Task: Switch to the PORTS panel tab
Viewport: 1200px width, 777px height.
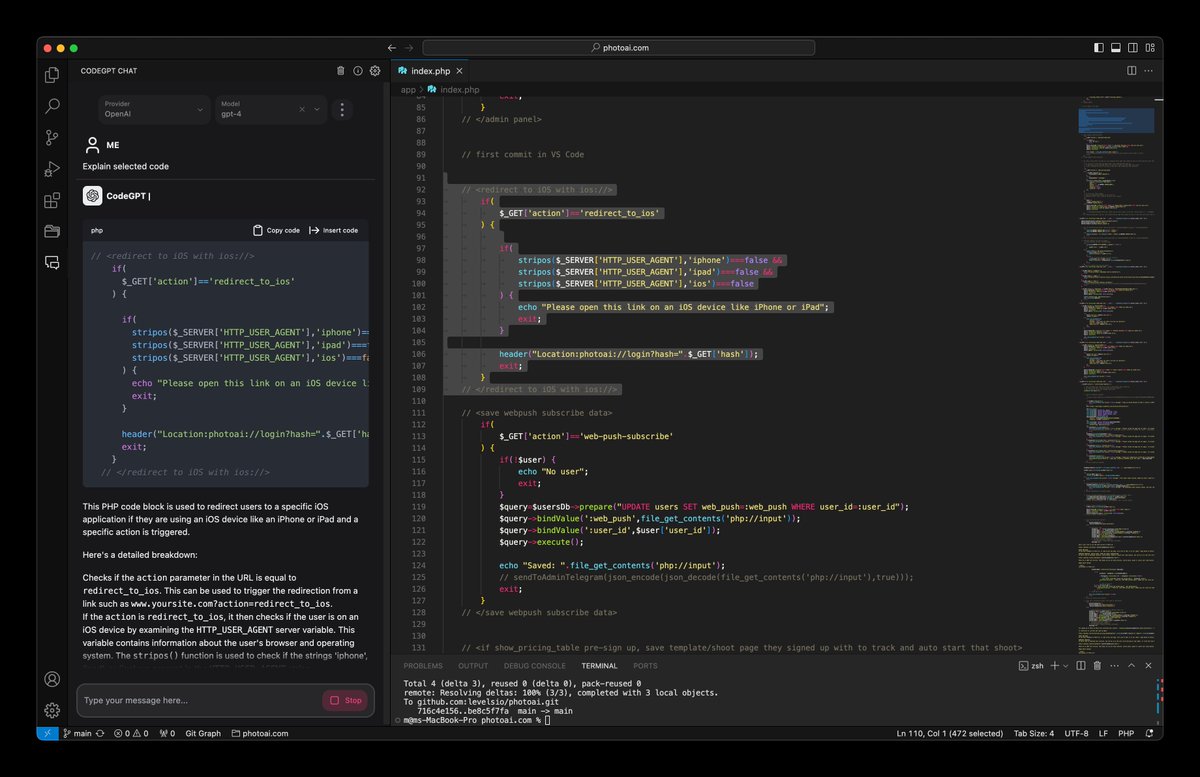Action: tap(645, 665)
